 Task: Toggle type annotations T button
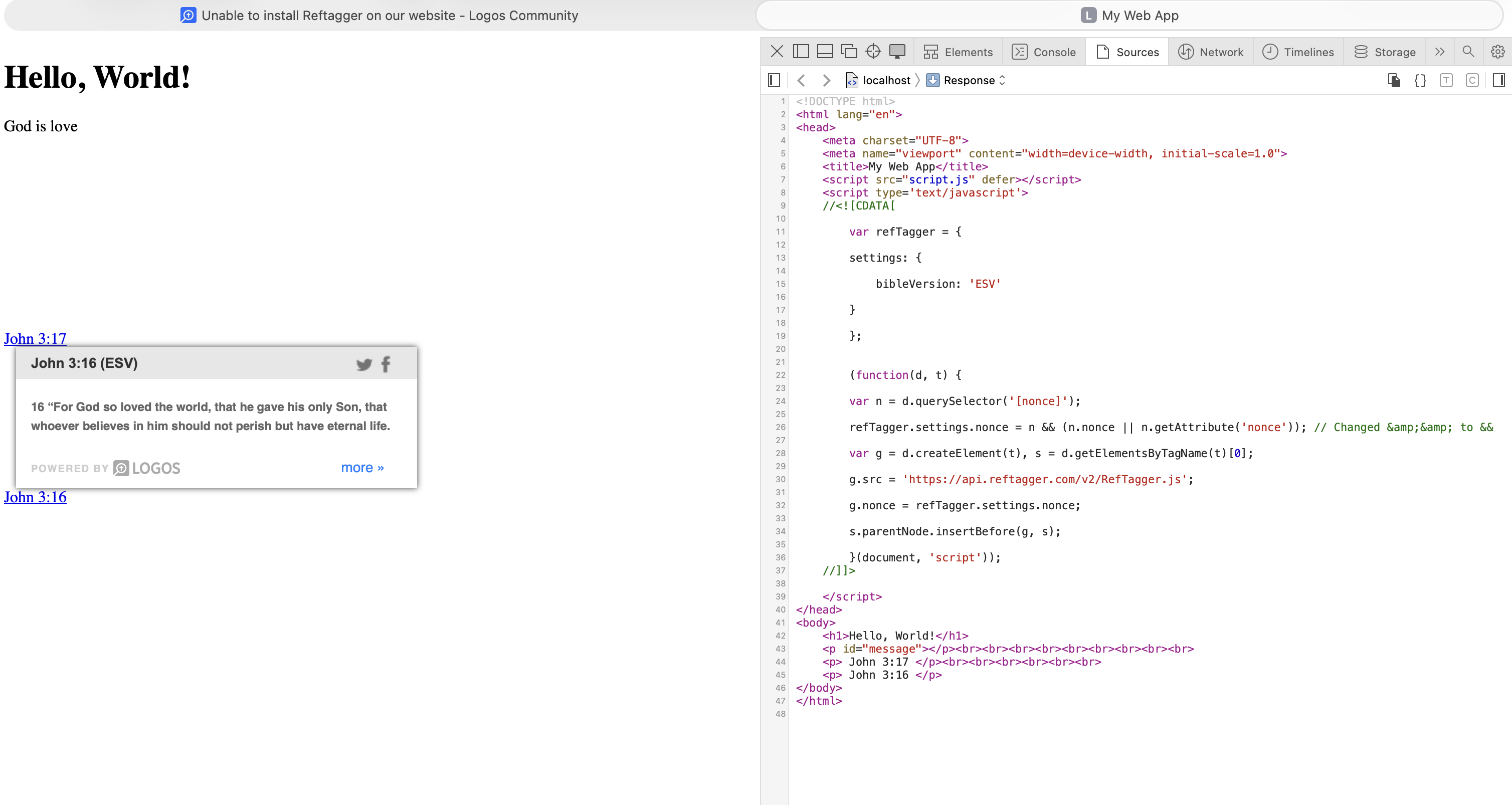(1446, 80)
